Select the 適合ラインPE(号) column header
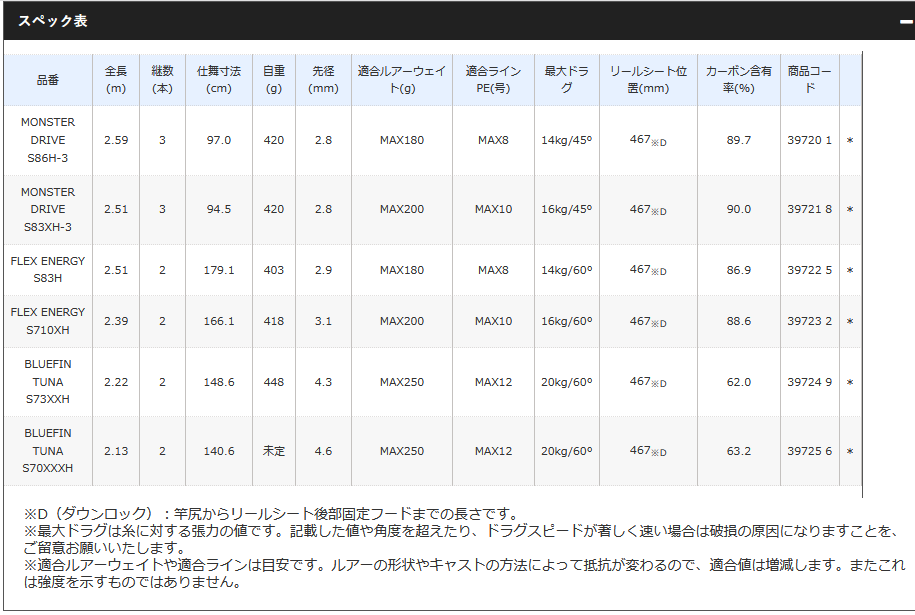The height and width of the screenshot is (615, 915). [x=493, y=80]
